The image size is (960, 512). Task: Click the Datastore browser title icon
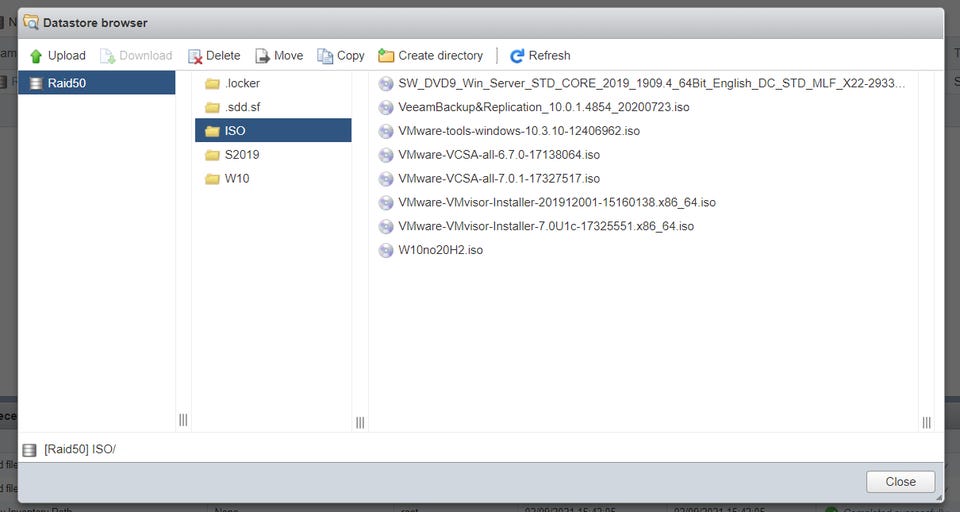pyautogui.click(x=31, y=23)
